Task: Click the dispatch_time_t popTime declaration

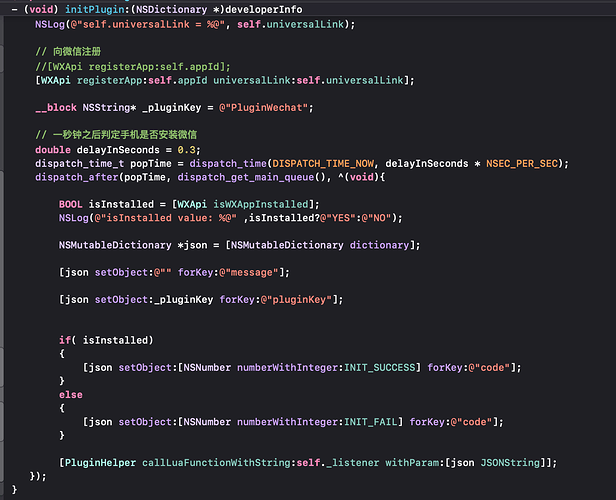Action: pyautogui.click(x=103, y=163)
